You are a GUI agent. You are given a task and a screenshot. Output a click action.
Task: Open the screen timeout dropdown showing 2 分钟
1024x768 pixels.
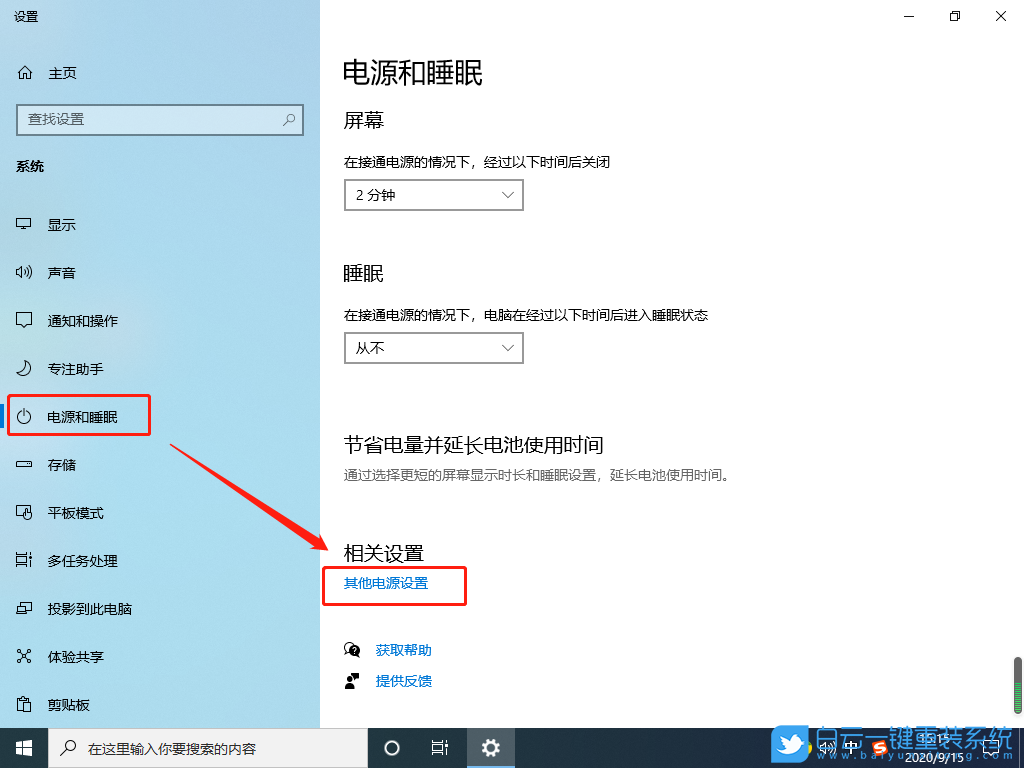tap(433, 194)
